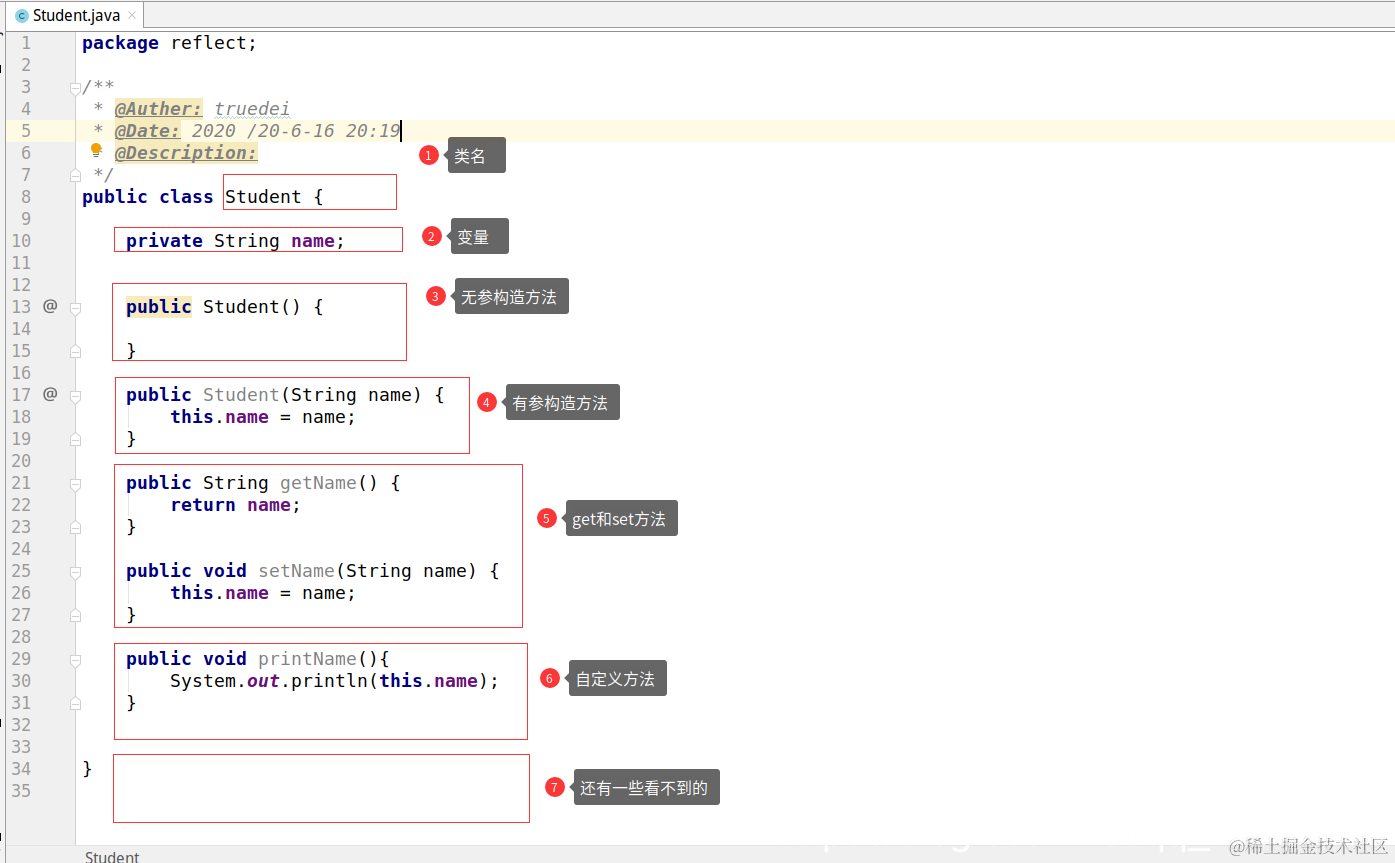This screenshot has width=1395, height=863.
Task: Open the lightbulb quick-fix on line 6
Action: click(x=96, y=151)
